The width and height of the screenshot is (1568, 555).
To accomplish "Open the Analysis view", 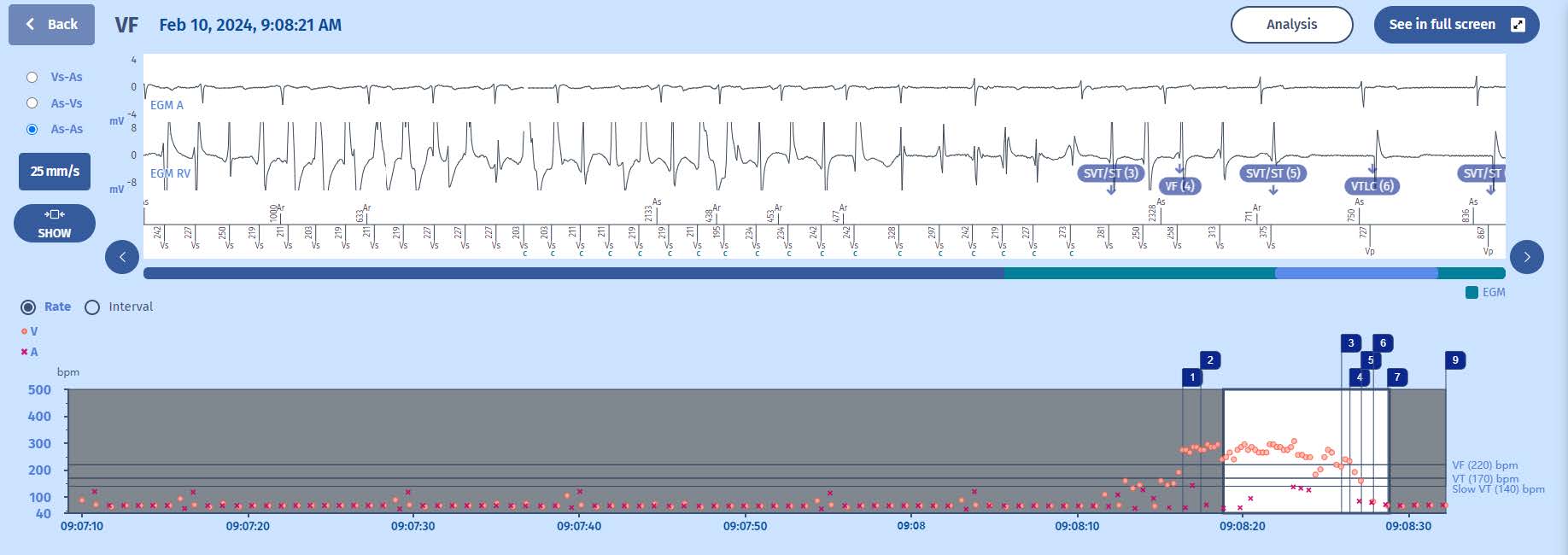I will [1291, 25].
